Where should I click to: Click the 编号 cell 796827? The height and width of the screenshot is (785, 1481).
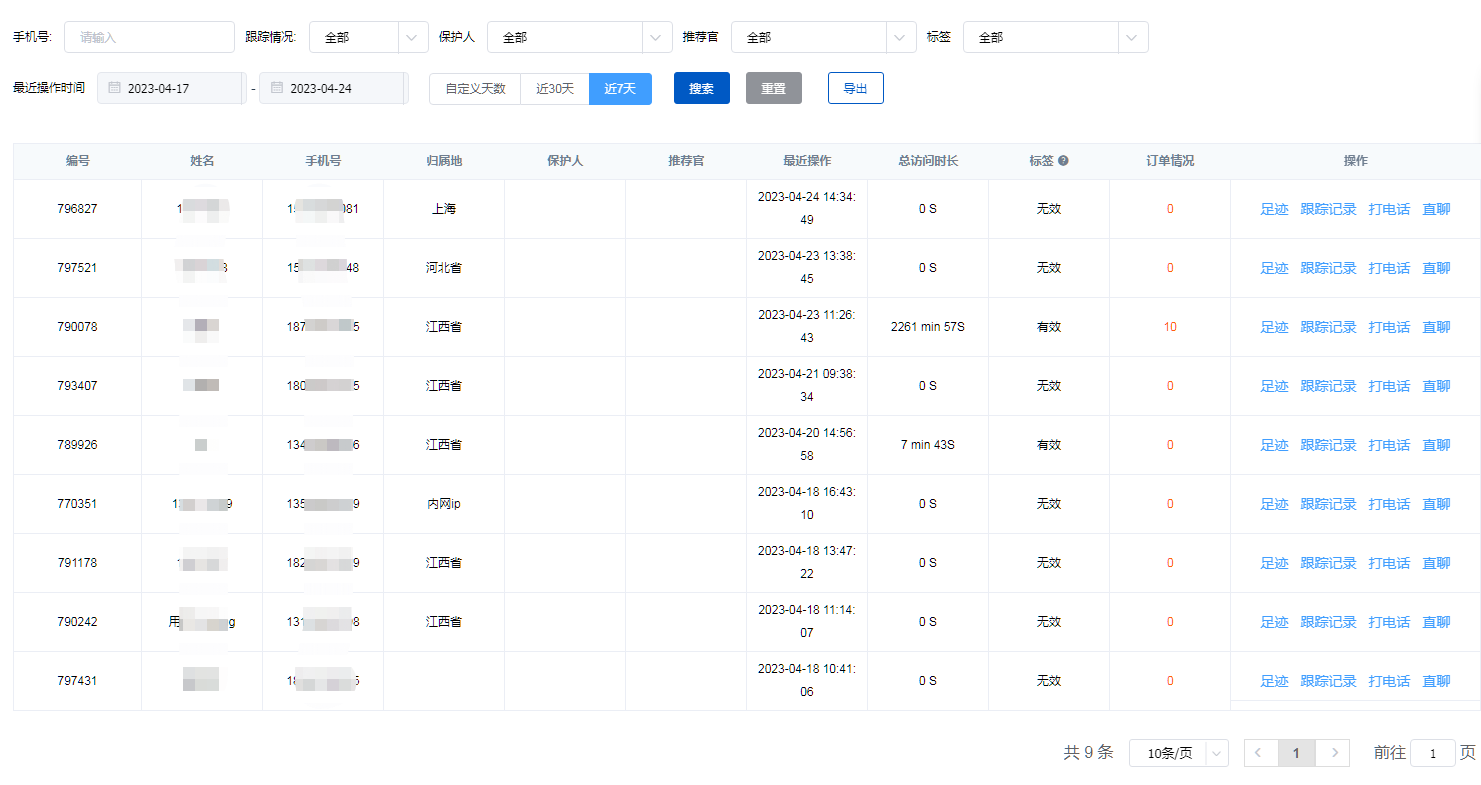[77, 209]
